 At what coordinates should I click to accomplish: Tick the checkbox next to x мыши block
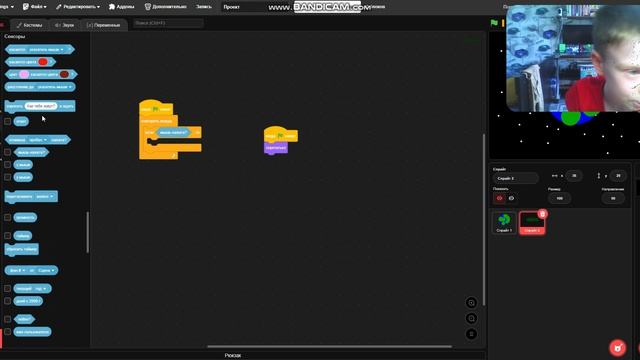(7, 164)
